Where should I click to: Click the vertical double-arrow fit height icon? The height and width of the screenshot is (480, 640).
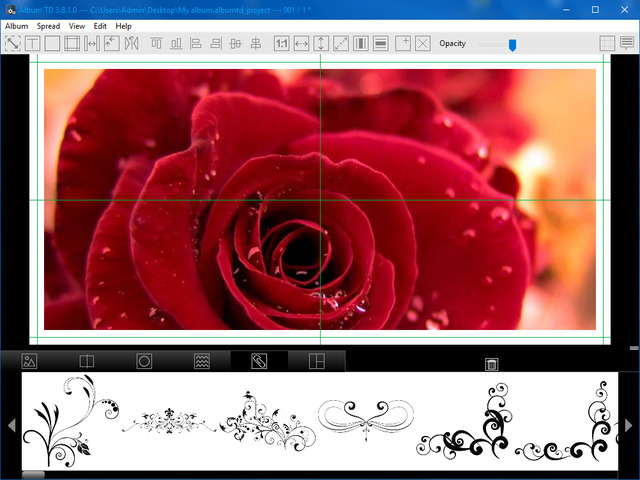pos(321,44)
